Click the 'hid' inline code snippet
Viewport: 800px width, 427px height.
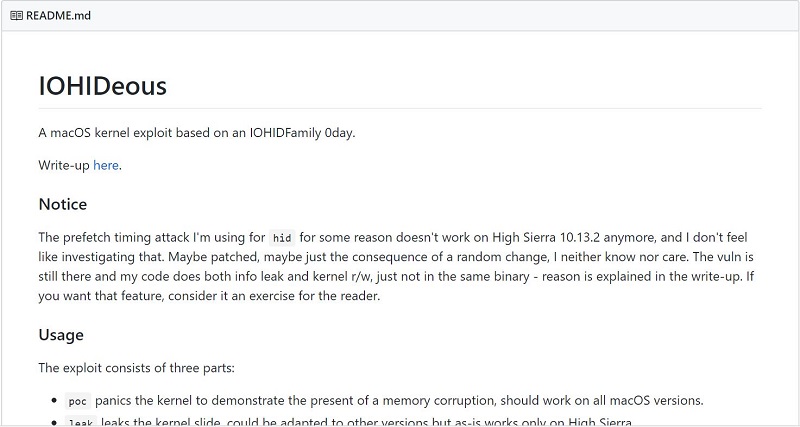[282, 238]
